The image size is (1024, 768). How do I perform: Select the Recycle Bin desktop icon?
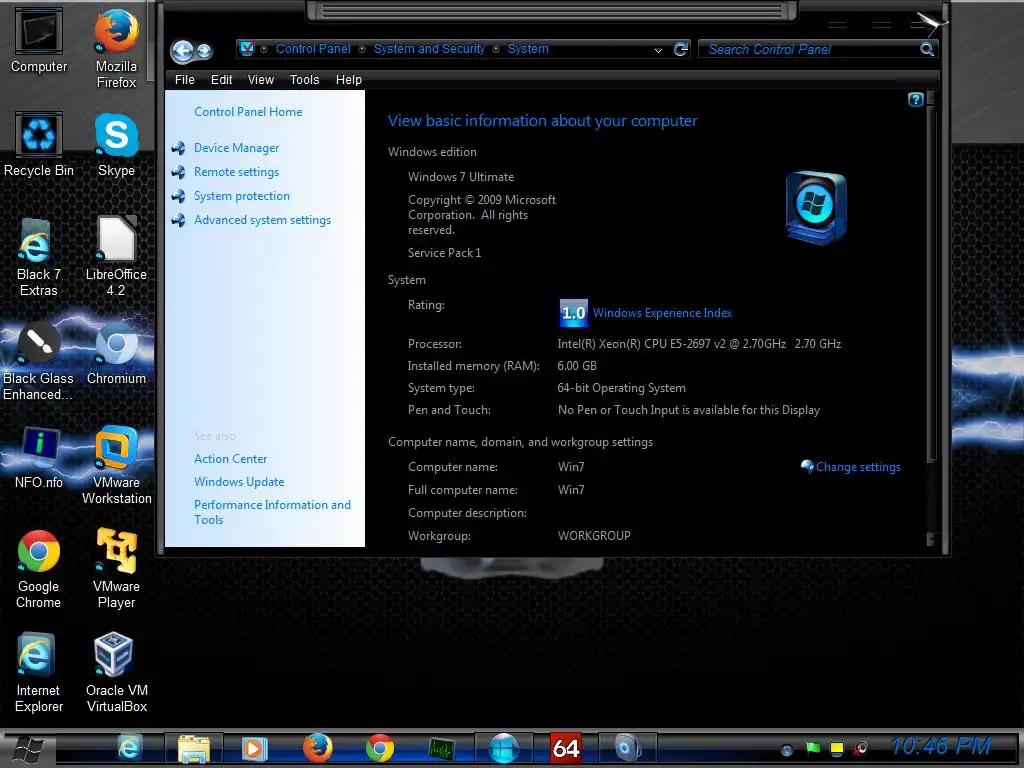click(x=39, y=144)
